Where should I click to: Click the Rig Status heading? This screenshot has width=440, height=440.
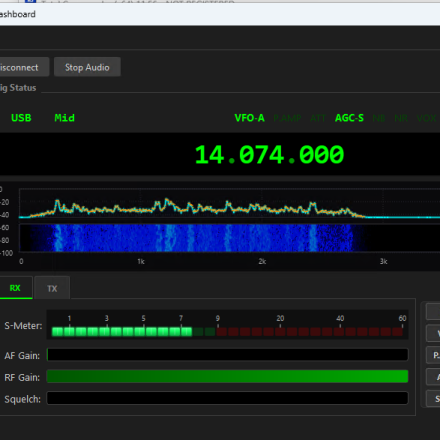pyautogui.click(x=18, y=88)
